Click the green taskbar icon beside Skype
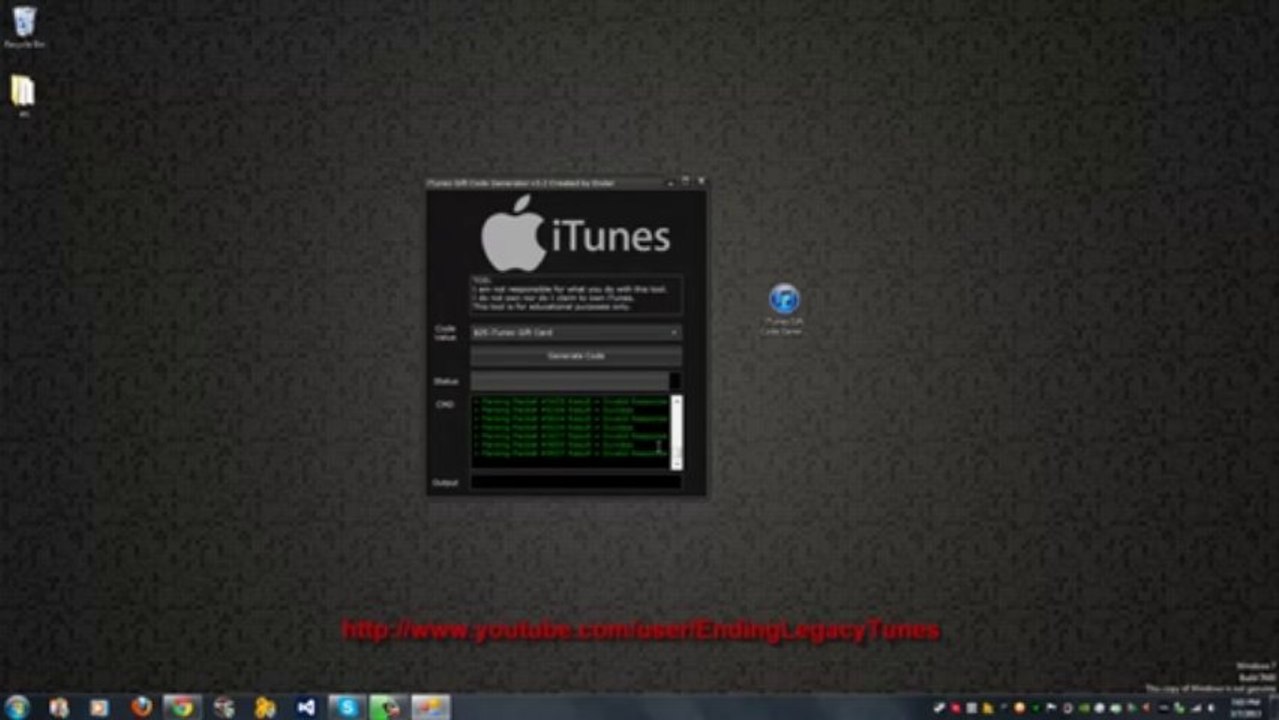Screen dimensions: 1279x720 tap(388, 707)
